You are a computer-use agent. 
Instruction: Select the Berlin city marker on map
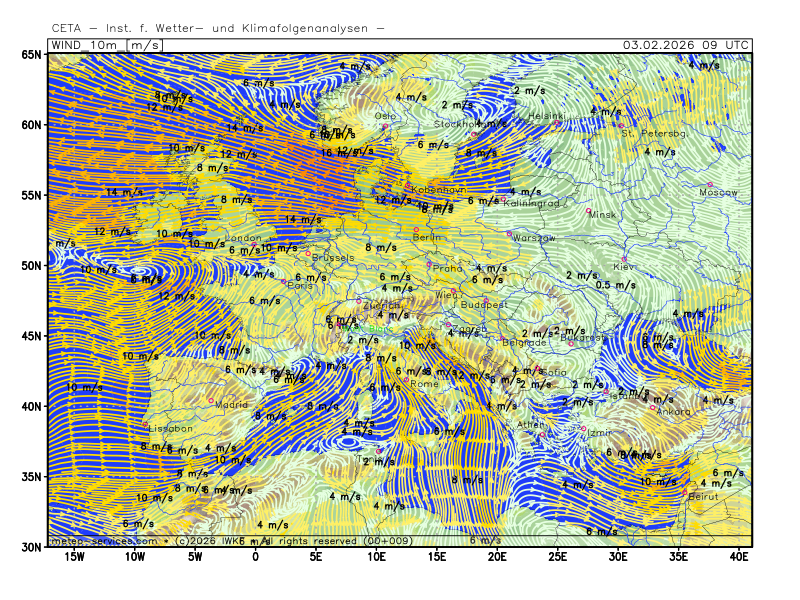pos(416,230)
